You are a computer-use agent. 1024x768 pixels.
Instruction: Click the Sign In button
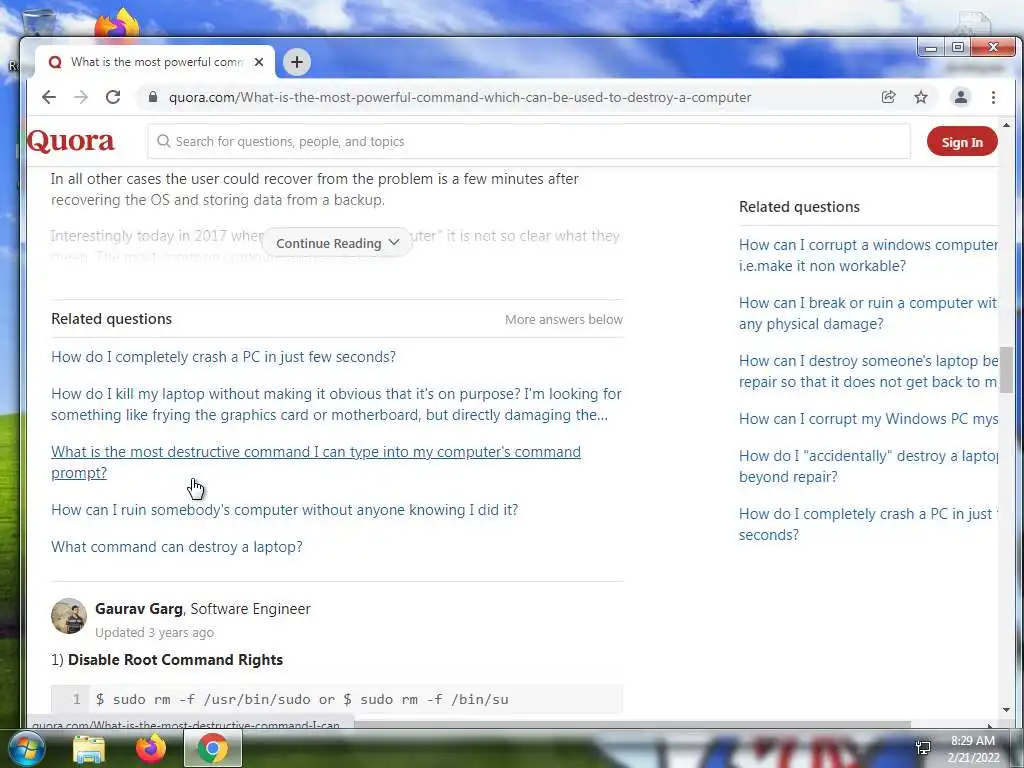962,142
